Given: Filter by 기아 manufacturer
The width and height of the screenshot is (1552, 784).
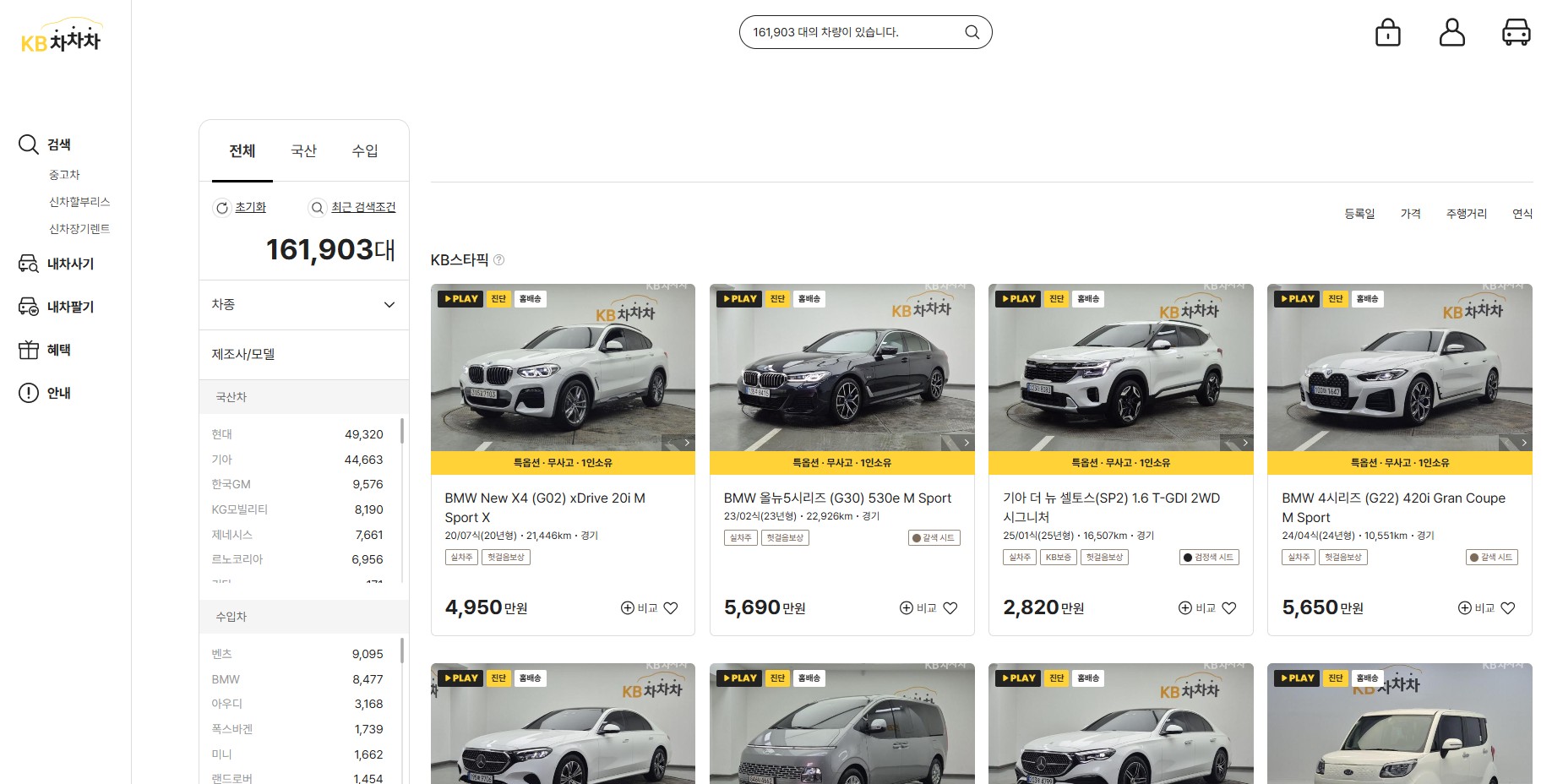Looking at the screenshot, I should click(297, 460).
